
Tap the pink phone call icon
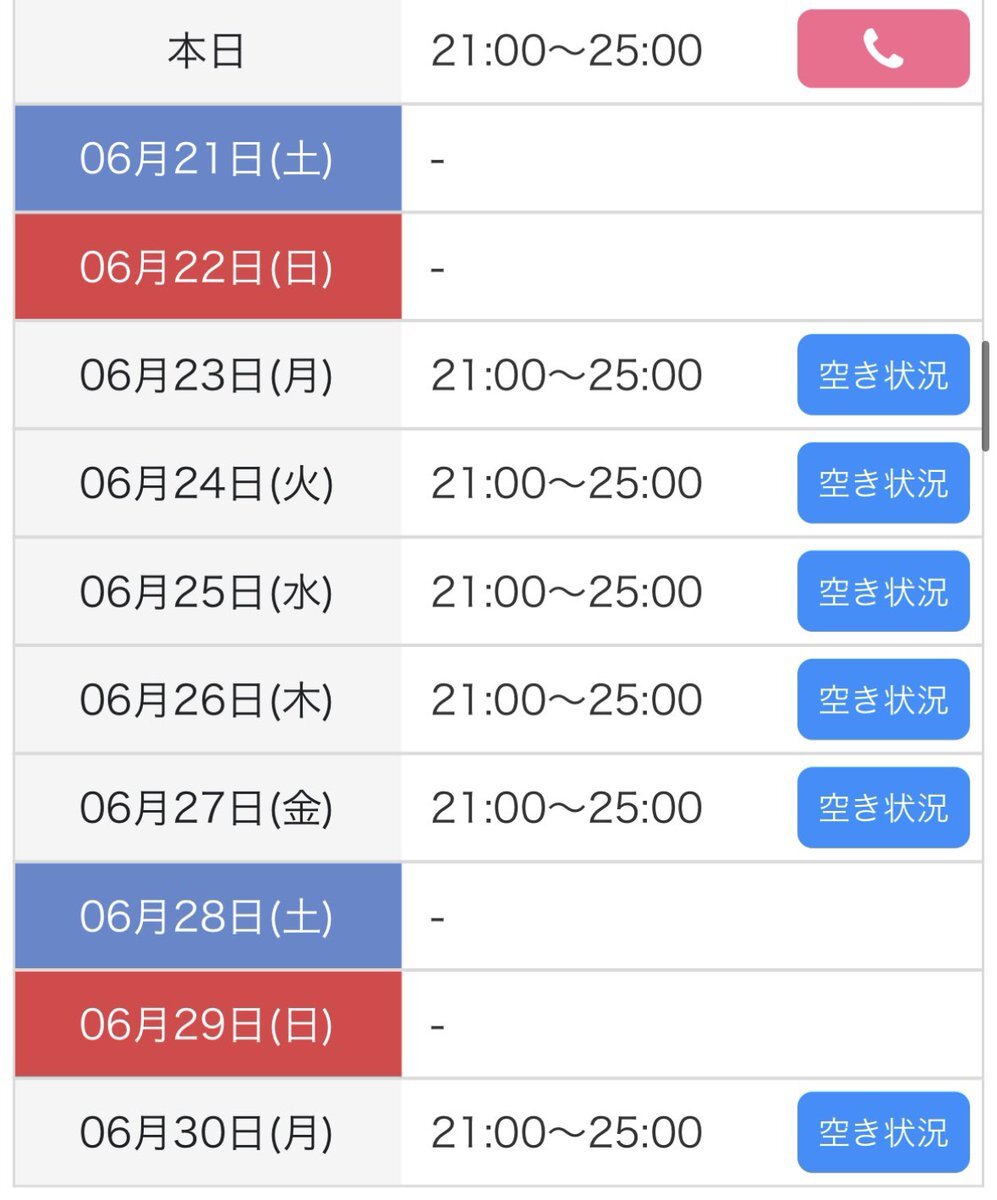point(883,49)
